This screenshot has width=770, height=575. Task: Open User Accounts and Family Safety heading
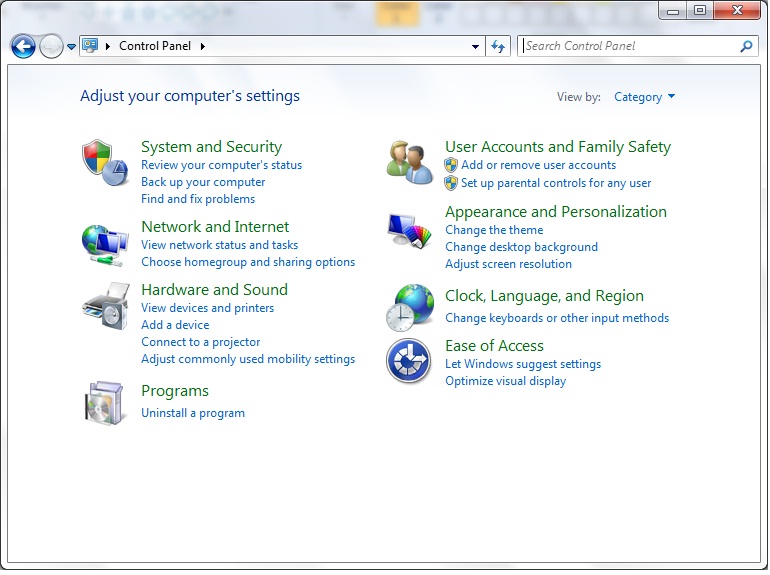point(558,146)
